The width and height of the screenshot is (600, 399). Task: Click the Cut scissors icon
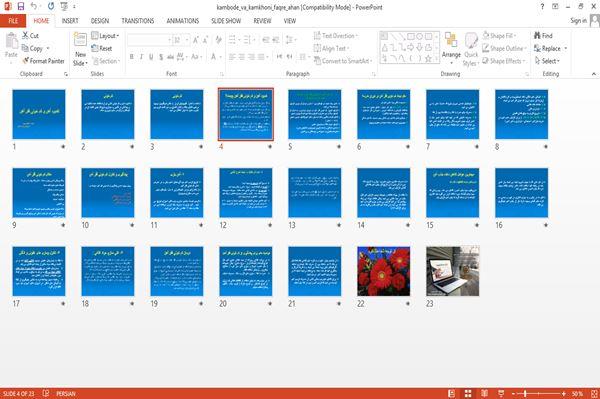coord(25,35)
